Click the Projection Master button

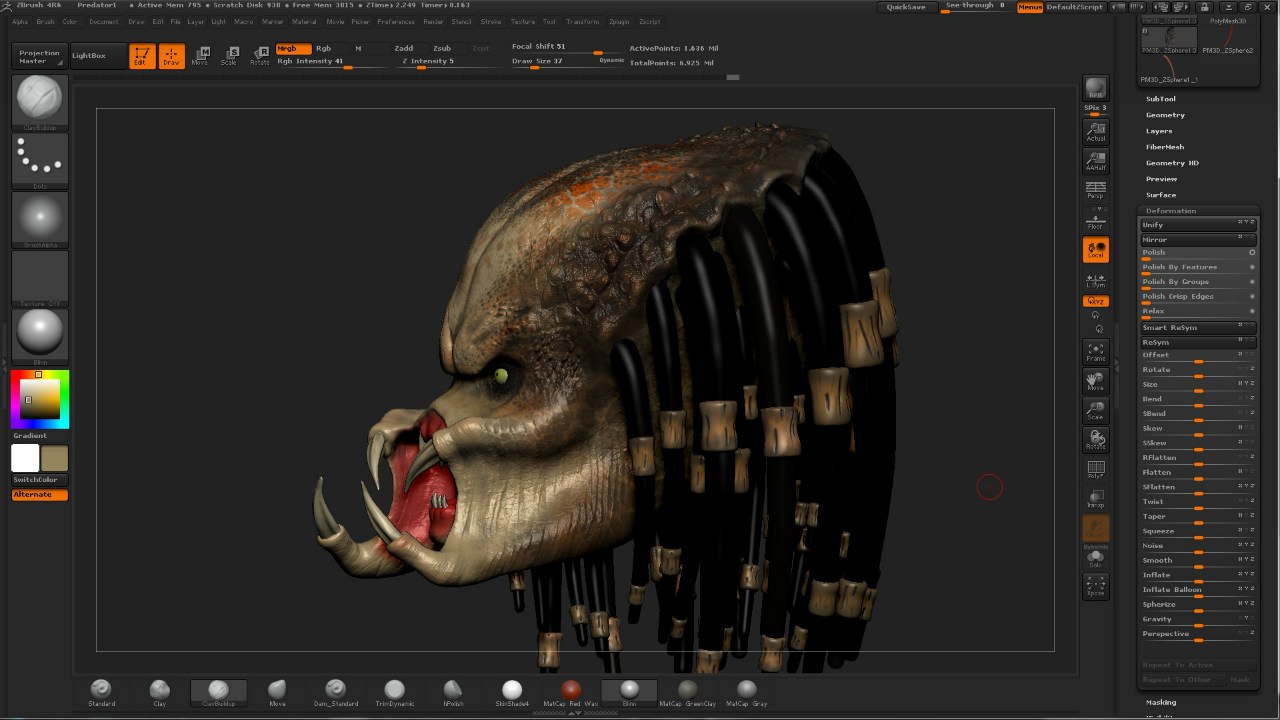click(40, 56)
